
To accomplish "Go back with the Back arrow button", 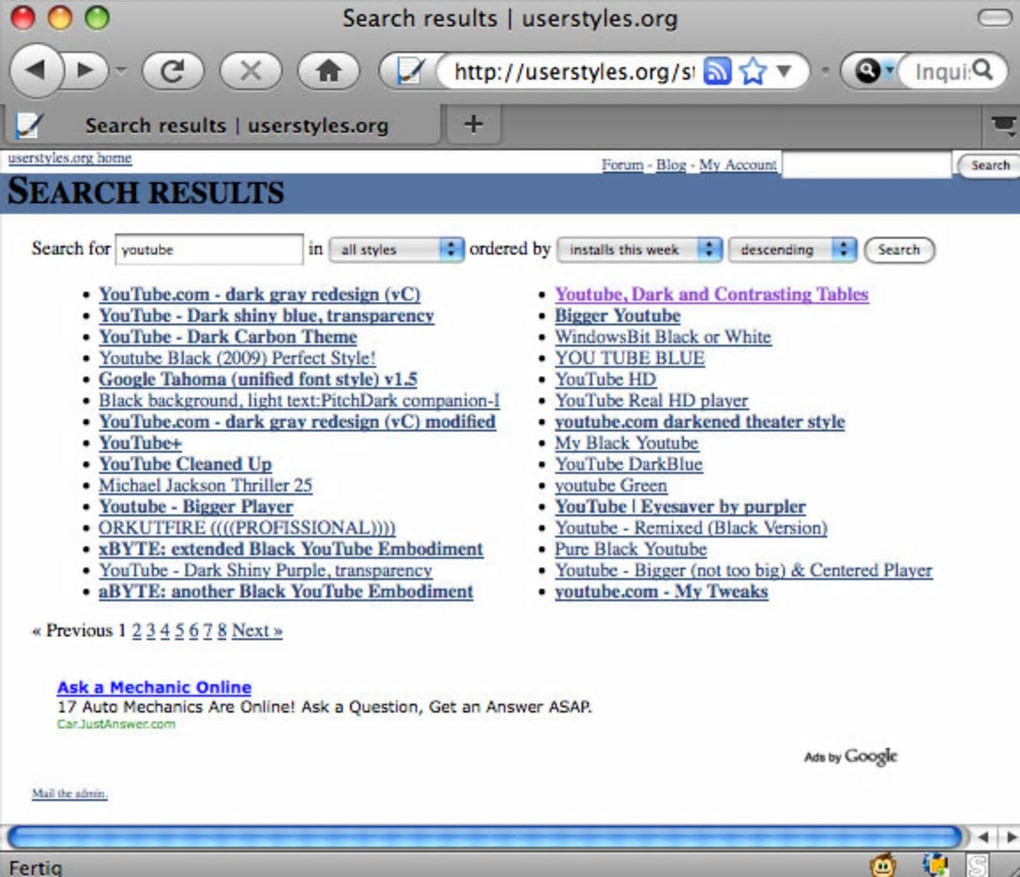I will (x=36, y=70).
